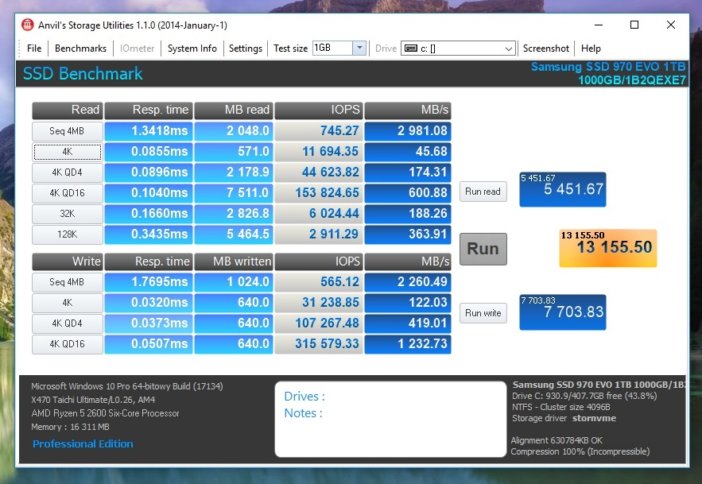Click the Compression 100% (Incompressible) text
The height and width of the screenshot is (484, 702).
tap(580, 451)
